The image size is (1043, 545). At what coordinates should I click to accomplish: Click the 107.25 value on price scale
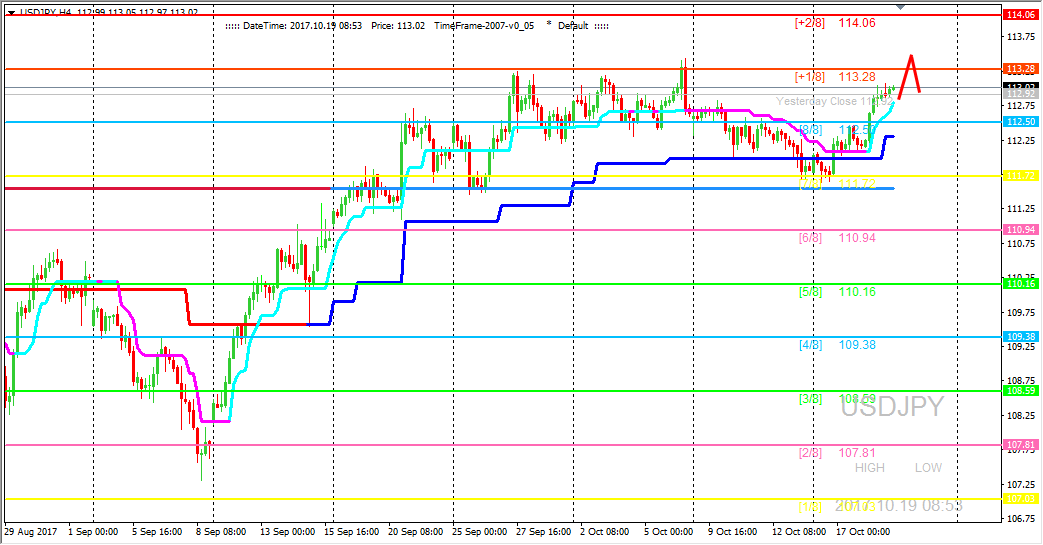point(1022,484)
